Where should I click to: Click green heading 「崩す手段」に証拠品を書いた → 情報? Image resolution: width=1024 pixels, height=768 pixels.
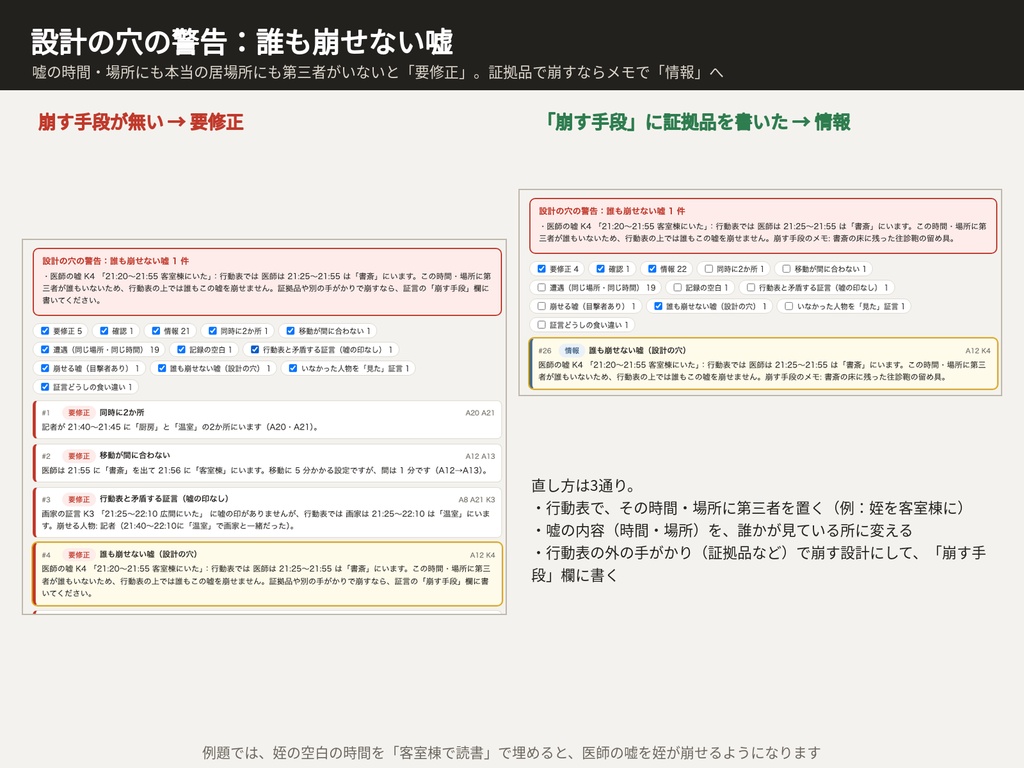point(697,122)
